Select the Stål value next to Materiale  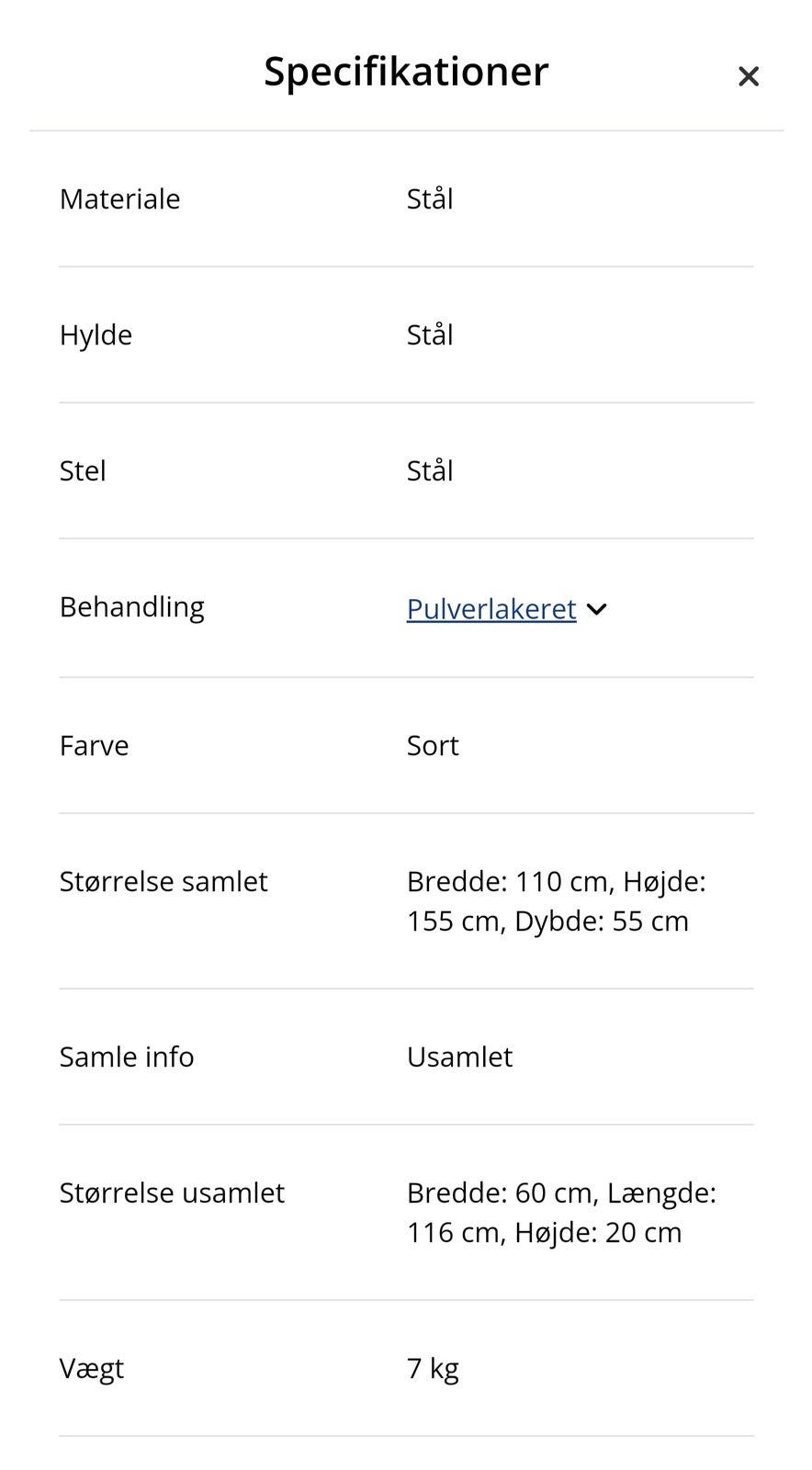[x=429, y=198]
